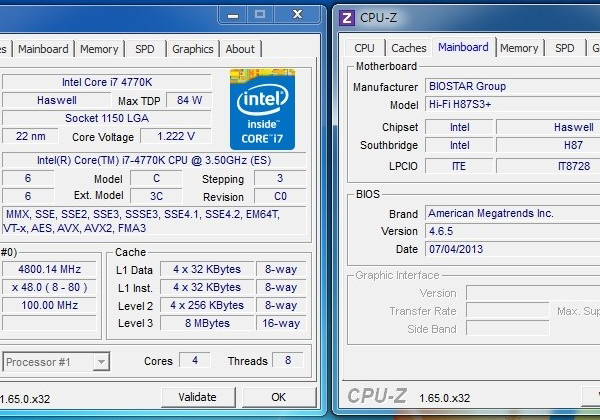Click the Level 3 8 MBytes value
The height and width of the screenshot is (420, 600).
coord(207,323)
